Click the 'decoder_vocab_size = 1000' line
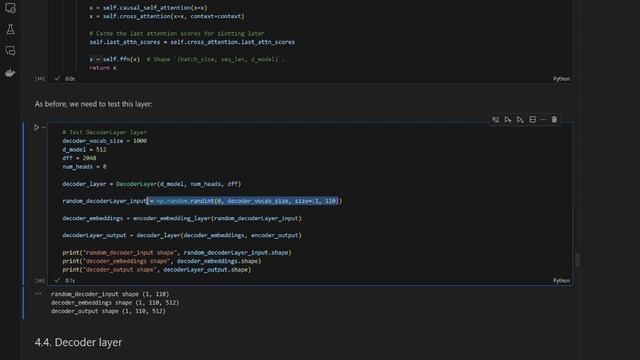This screenshot has height=360, width=640. click(x=104, y=141)
